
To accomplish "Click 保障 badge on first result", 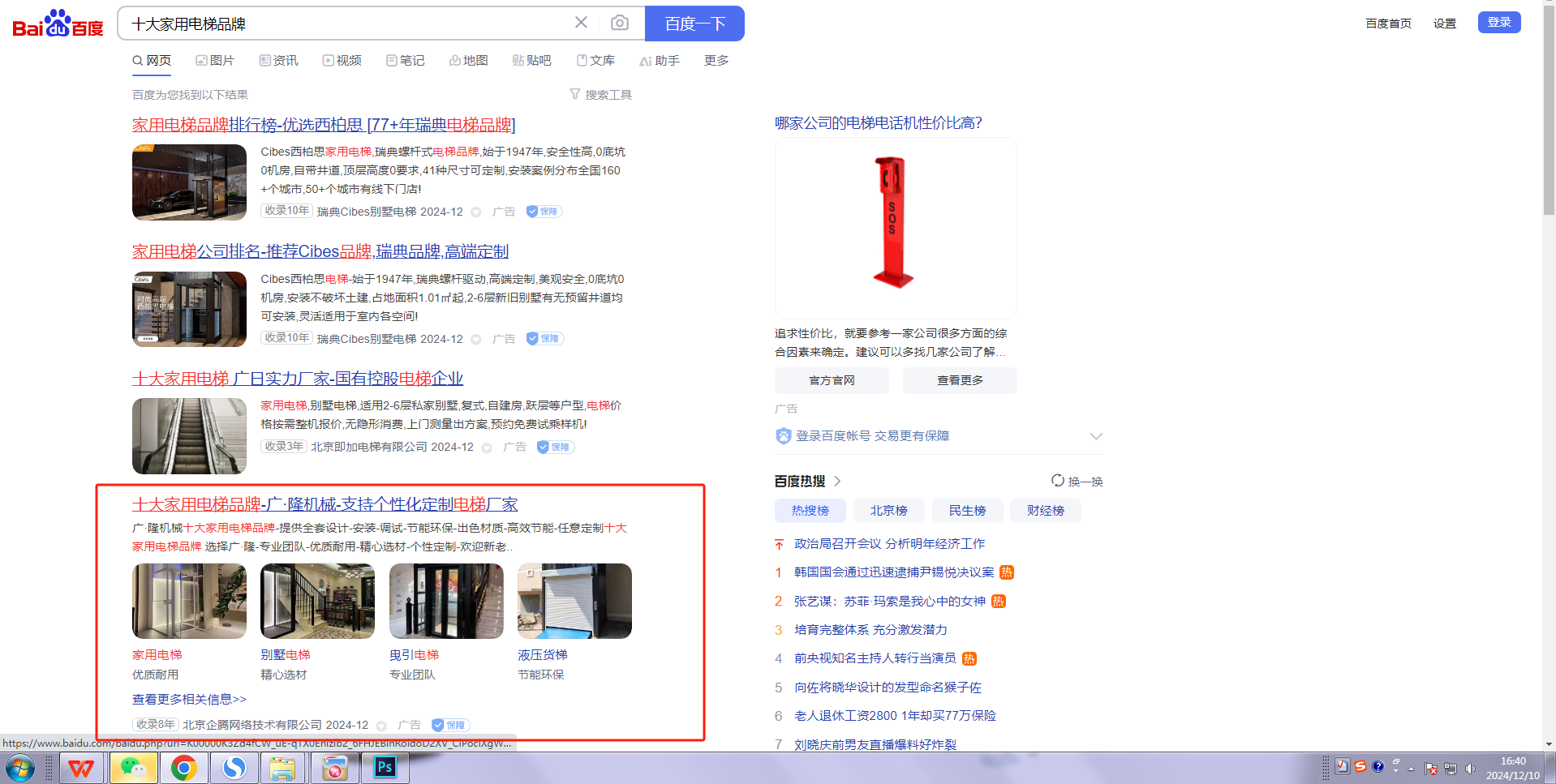I will click(x=544, y=212).
